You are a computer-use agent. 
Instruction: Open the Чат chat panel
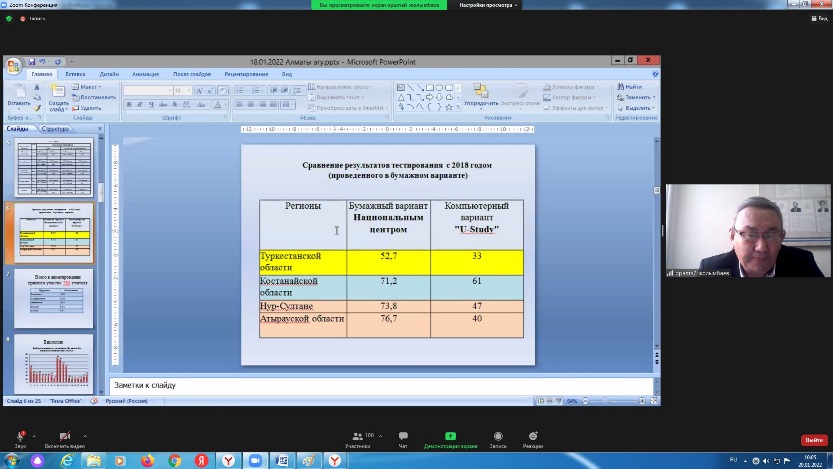tap(403, 436)
